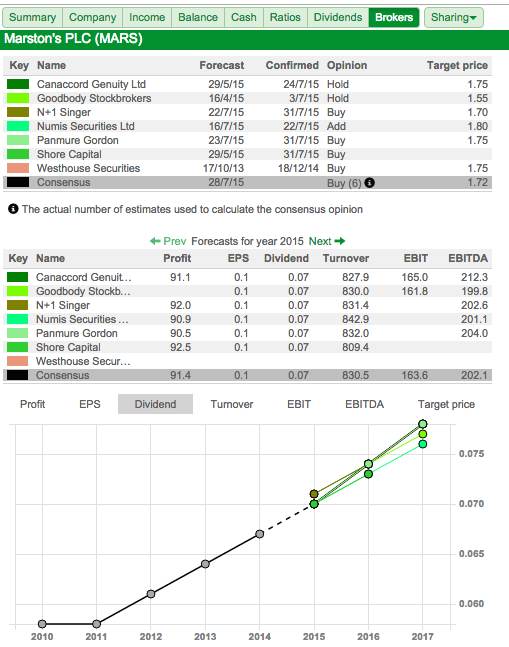
Task: Switch to the Income tab
Action: pos(147,17)
